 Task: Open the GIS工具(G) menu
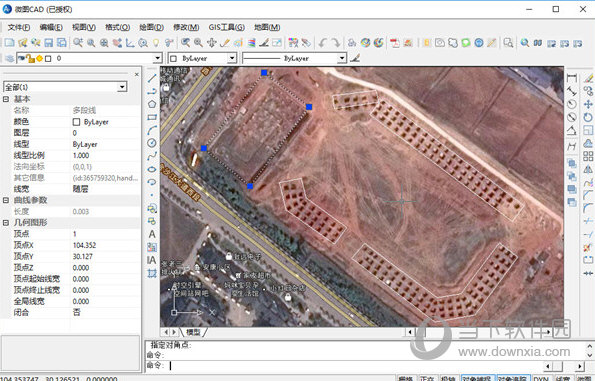coord(227,27)
